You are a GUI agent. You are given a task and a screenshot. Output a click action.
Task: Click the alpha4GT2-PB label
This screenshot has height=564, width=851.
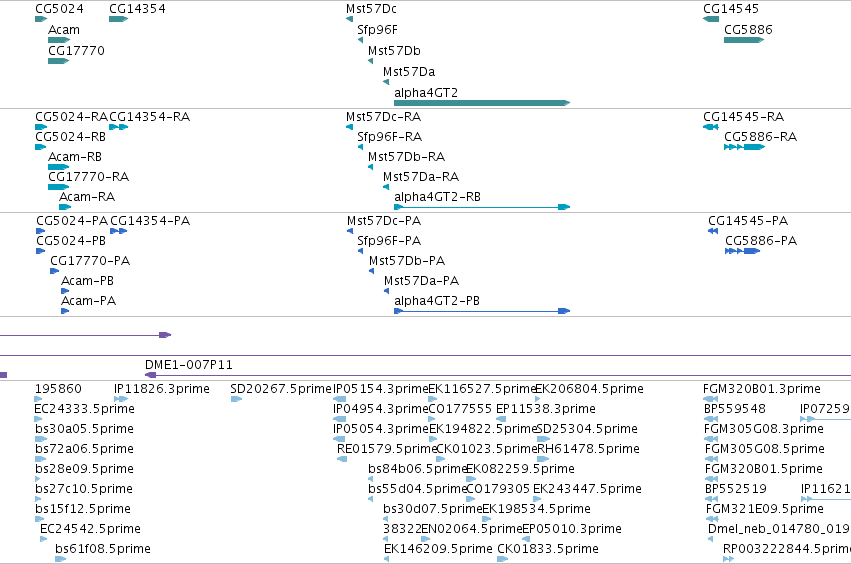(437, 301)
